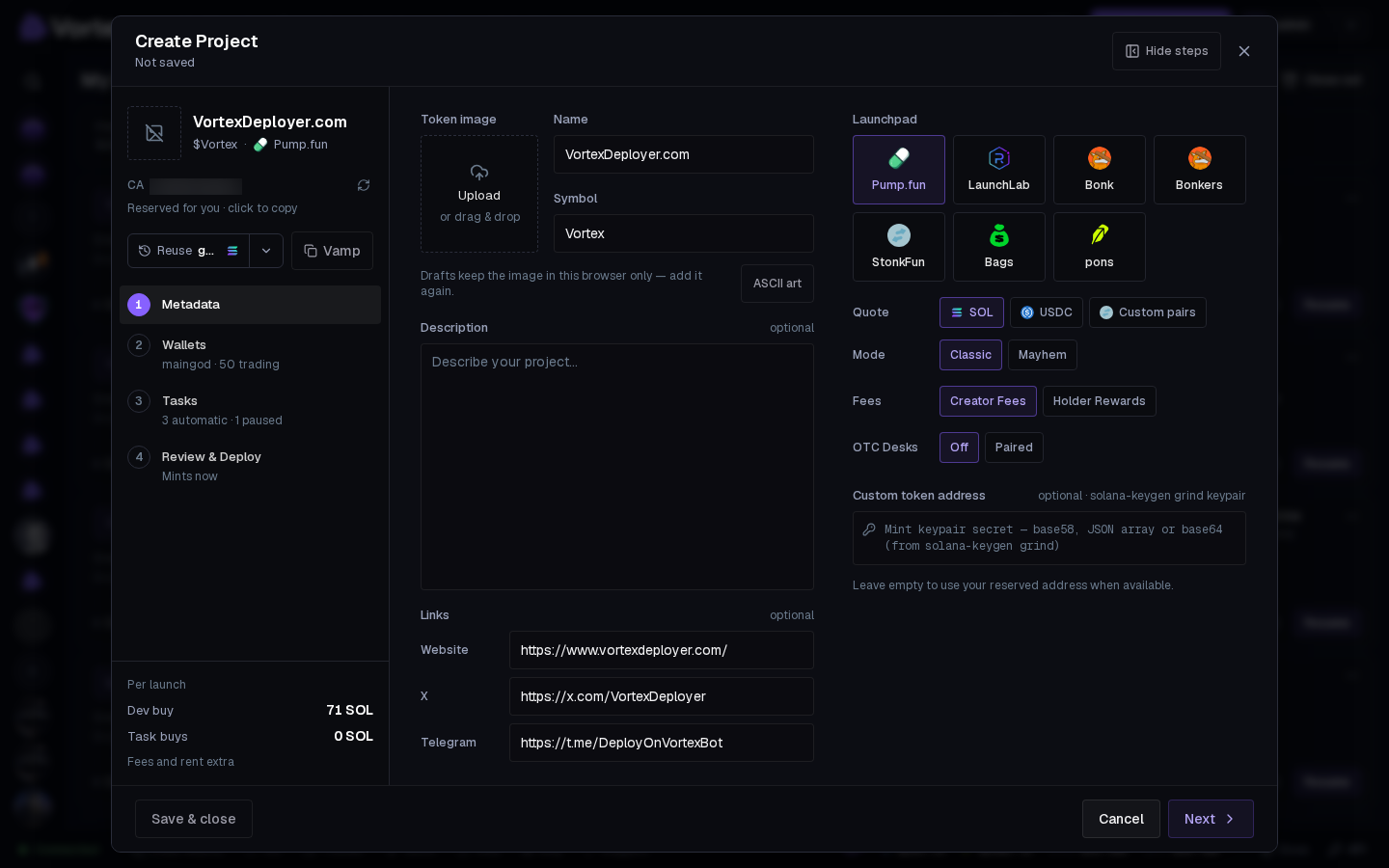Go to the Wallets step
The height and width of the screenshot is (868, 1389).
click(250, 354)
